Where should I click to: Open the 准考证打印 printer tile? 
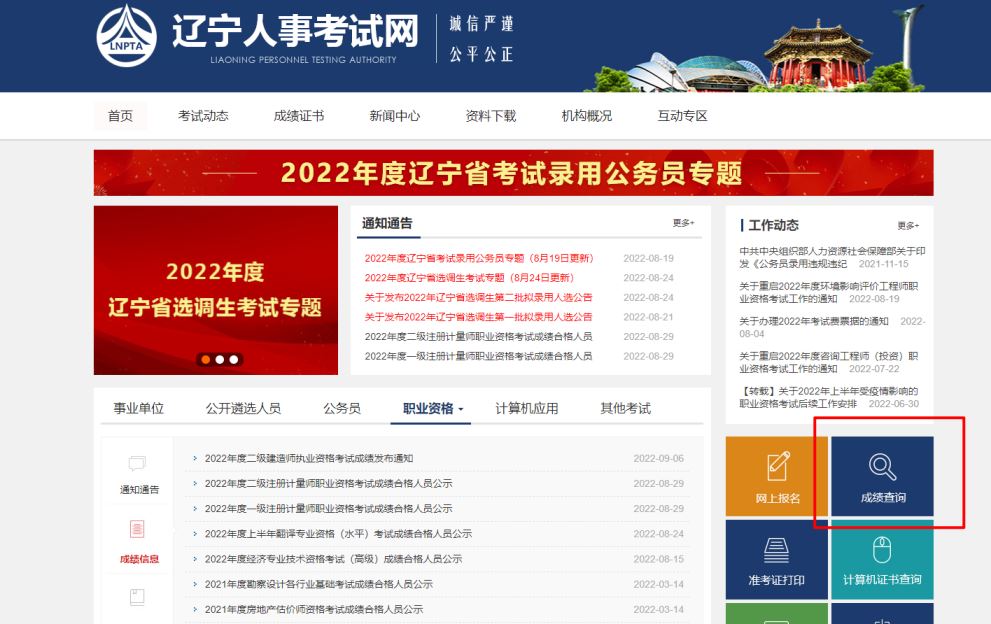click(x=776, y=559)
